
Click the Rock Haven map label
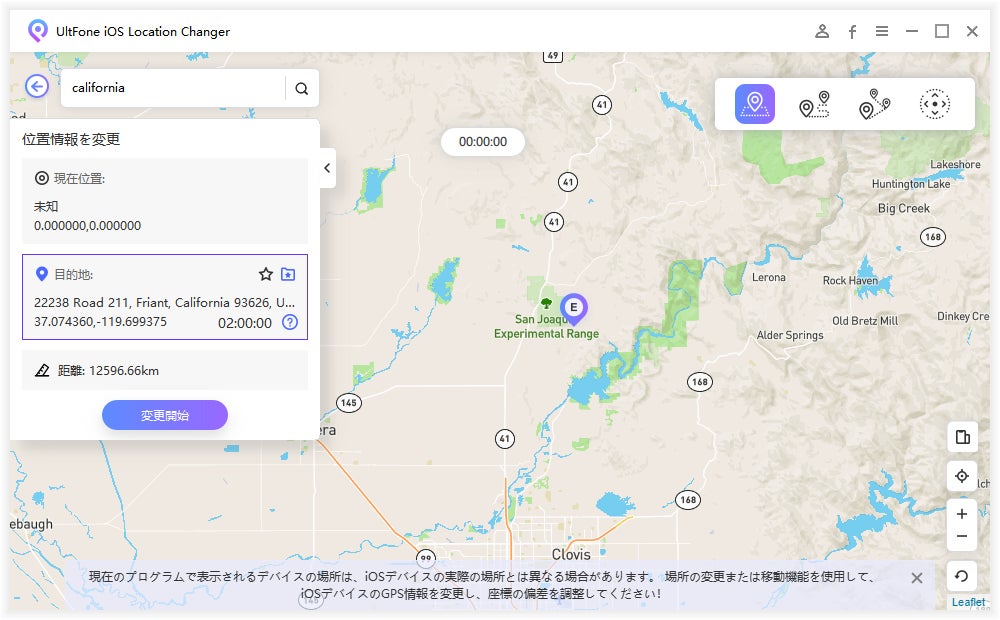[850, 280]
